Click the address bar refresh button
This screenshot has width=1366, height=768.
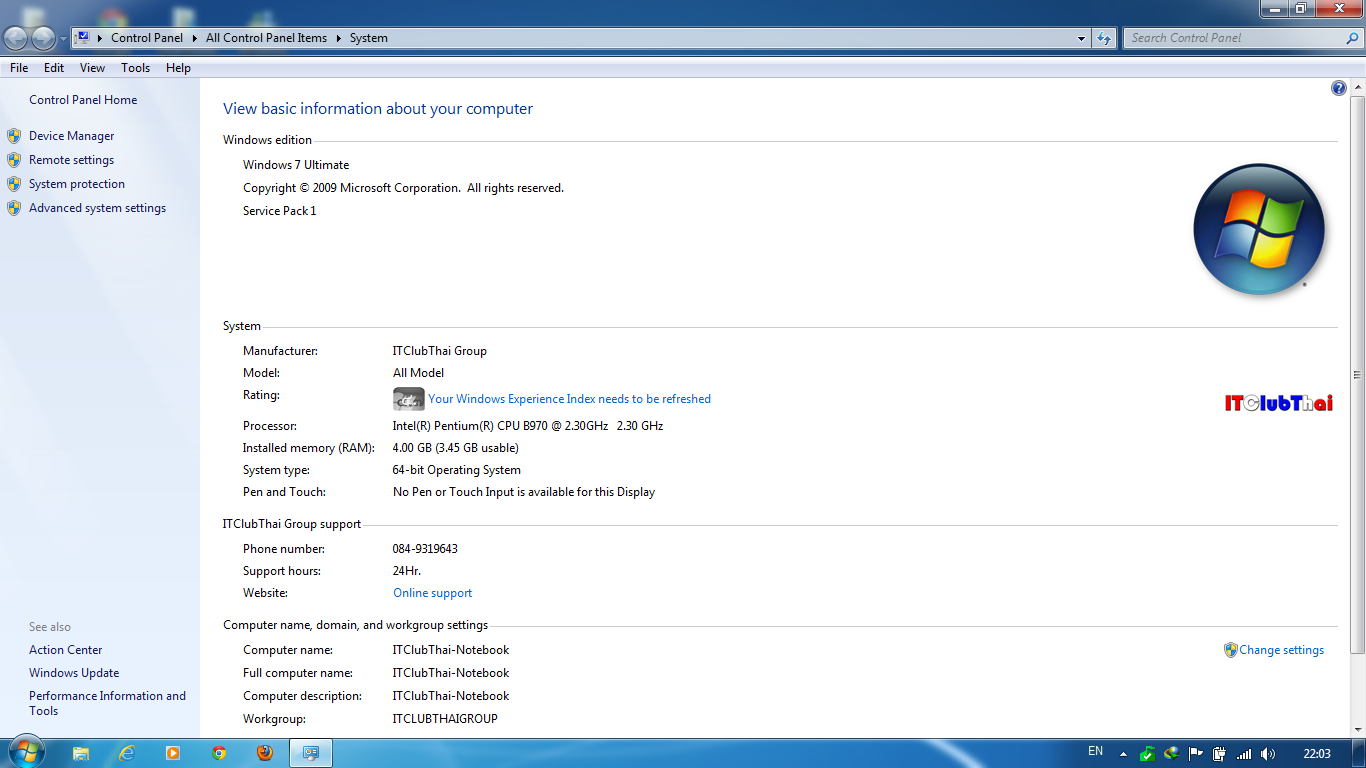click(1103, 38)
